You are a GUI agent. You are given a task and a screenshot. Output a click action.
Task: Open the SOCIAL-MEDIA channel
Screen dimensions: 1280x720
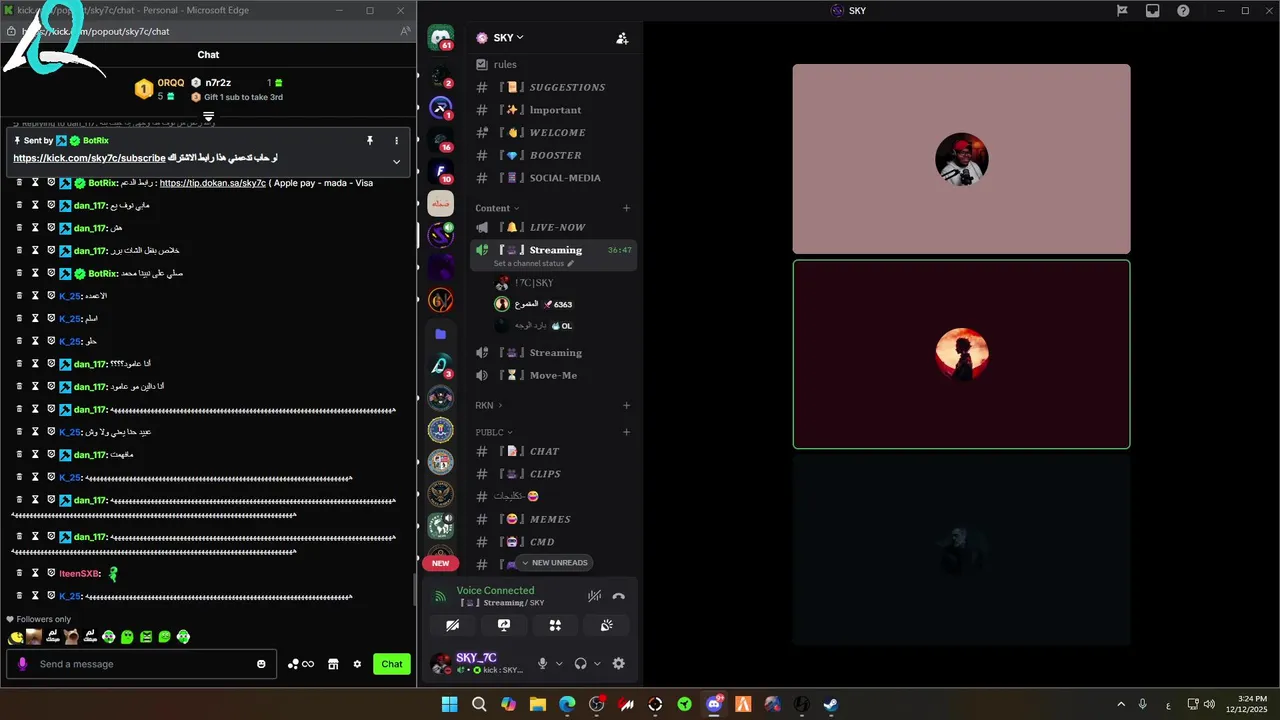point(553,178)
